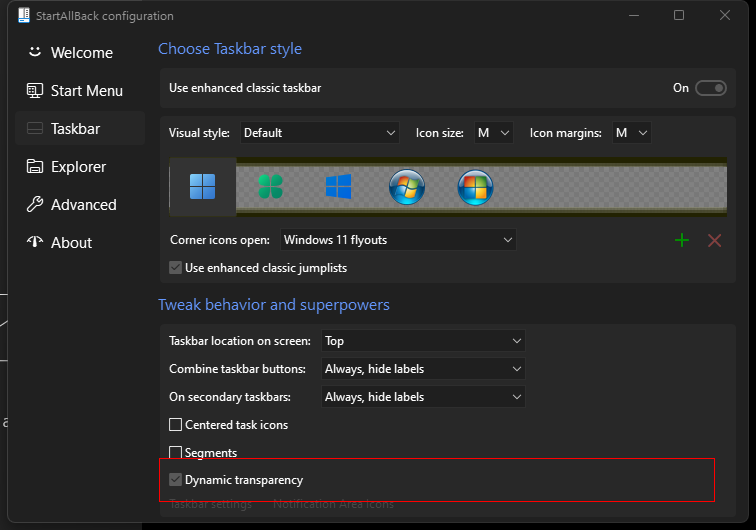The width and height of the screenshot is (756, 530).
Task: Open the Advanced settings page
Action: coord(80,204)
